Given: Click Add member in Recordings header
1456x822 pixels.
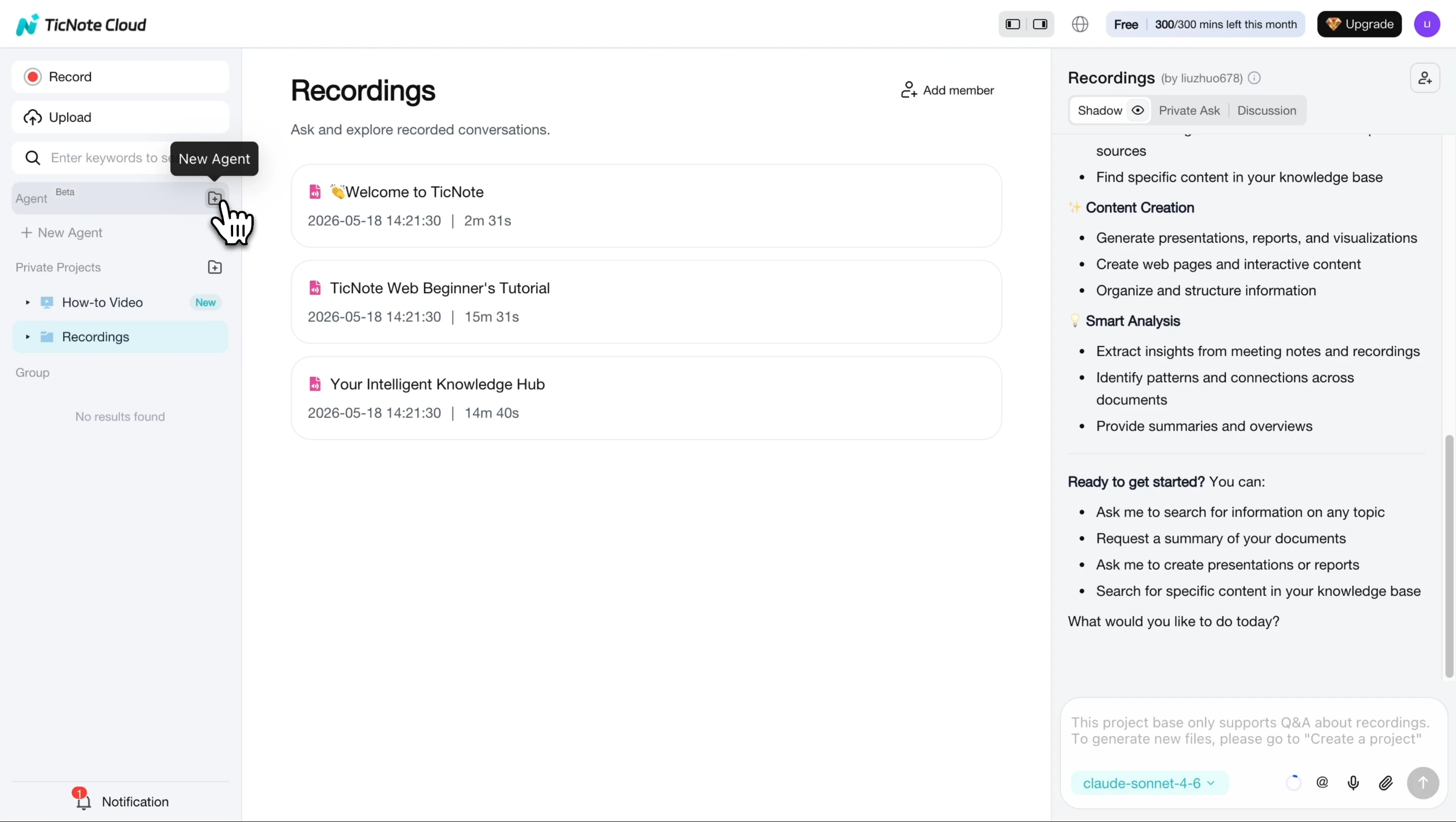Looking at the screenshot, I should pos(947,90).
